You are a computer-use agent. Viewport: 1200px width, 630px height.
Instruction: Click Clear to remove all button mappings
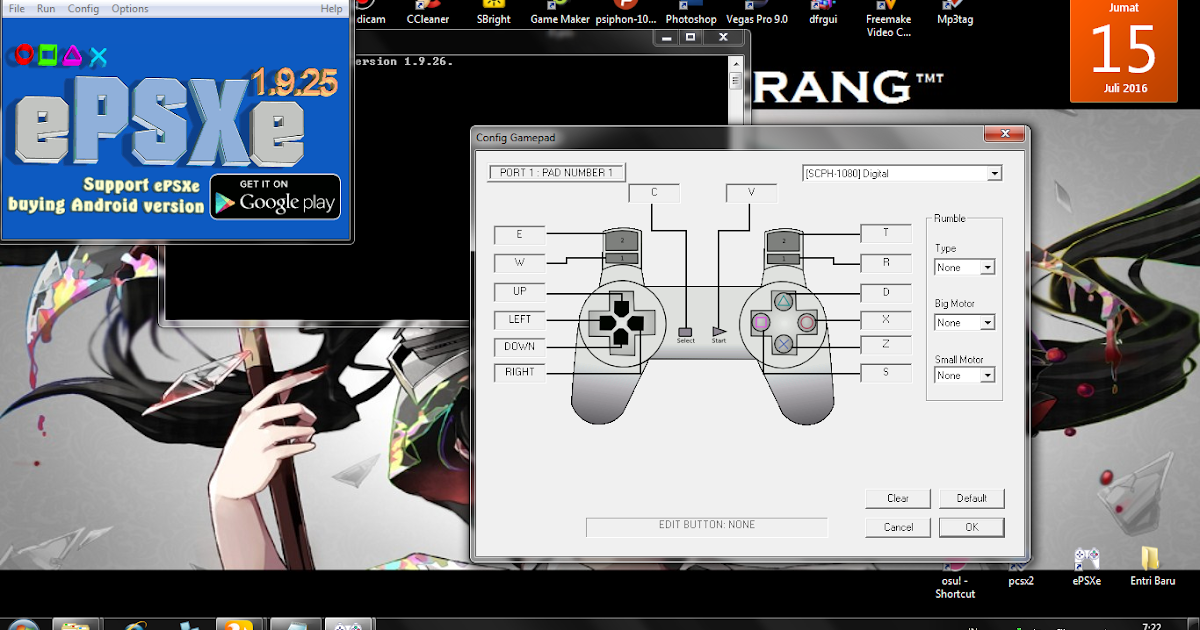click(x=897, y=498)
